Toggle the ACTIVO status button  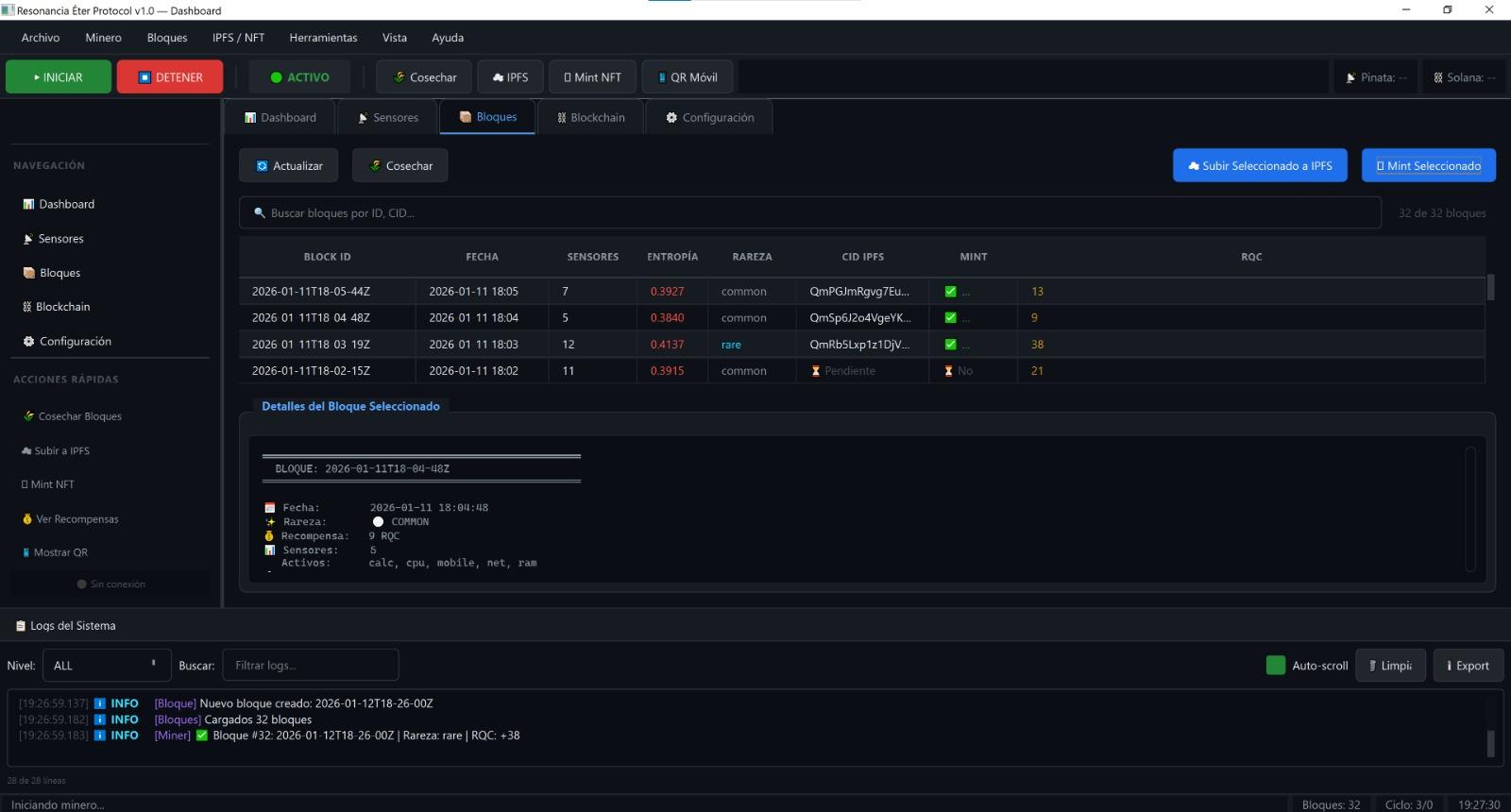(299, 77)
